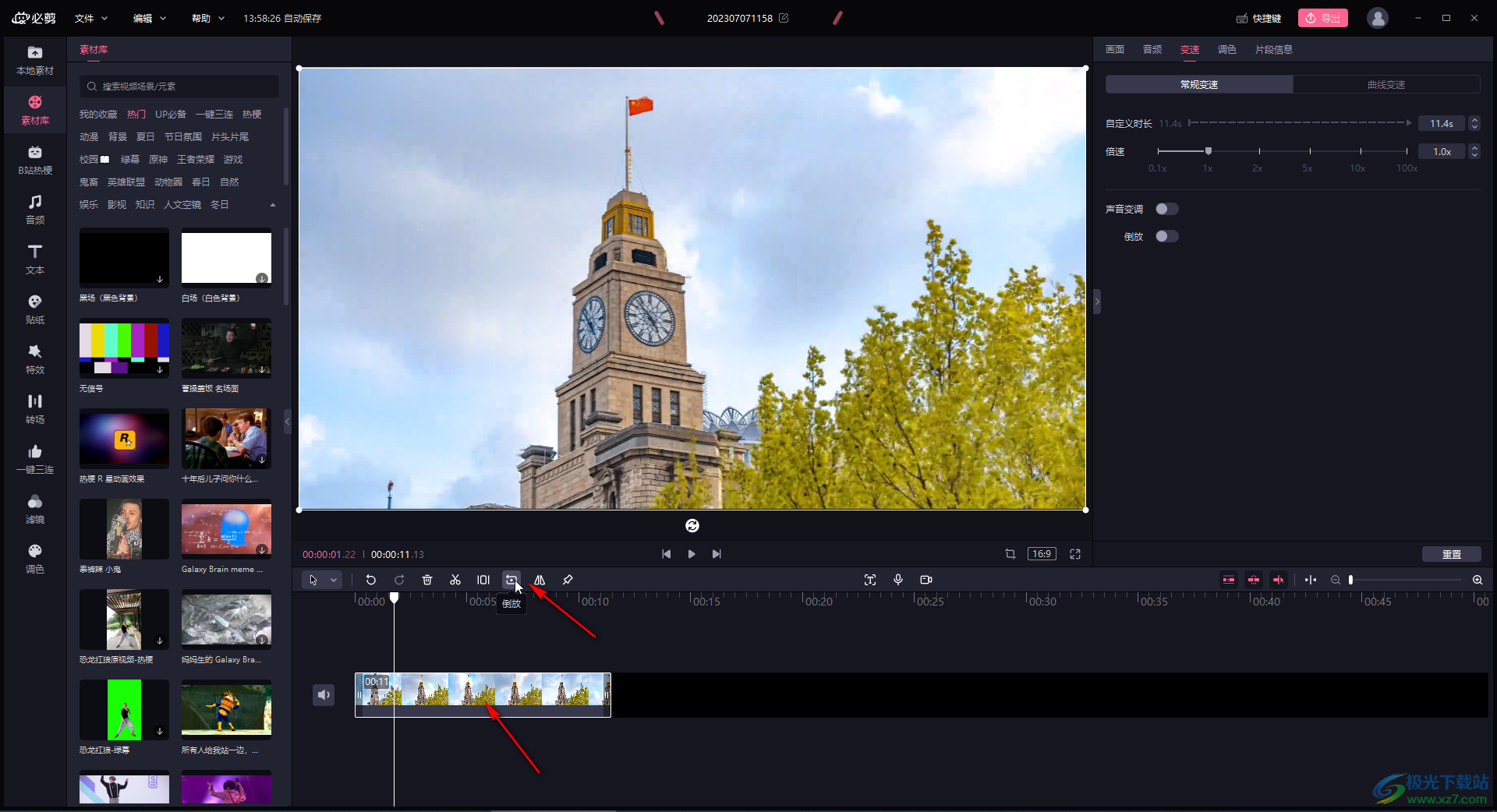
Task: Switch to the 片段信息 tab
Action: tap(1274, 50)
